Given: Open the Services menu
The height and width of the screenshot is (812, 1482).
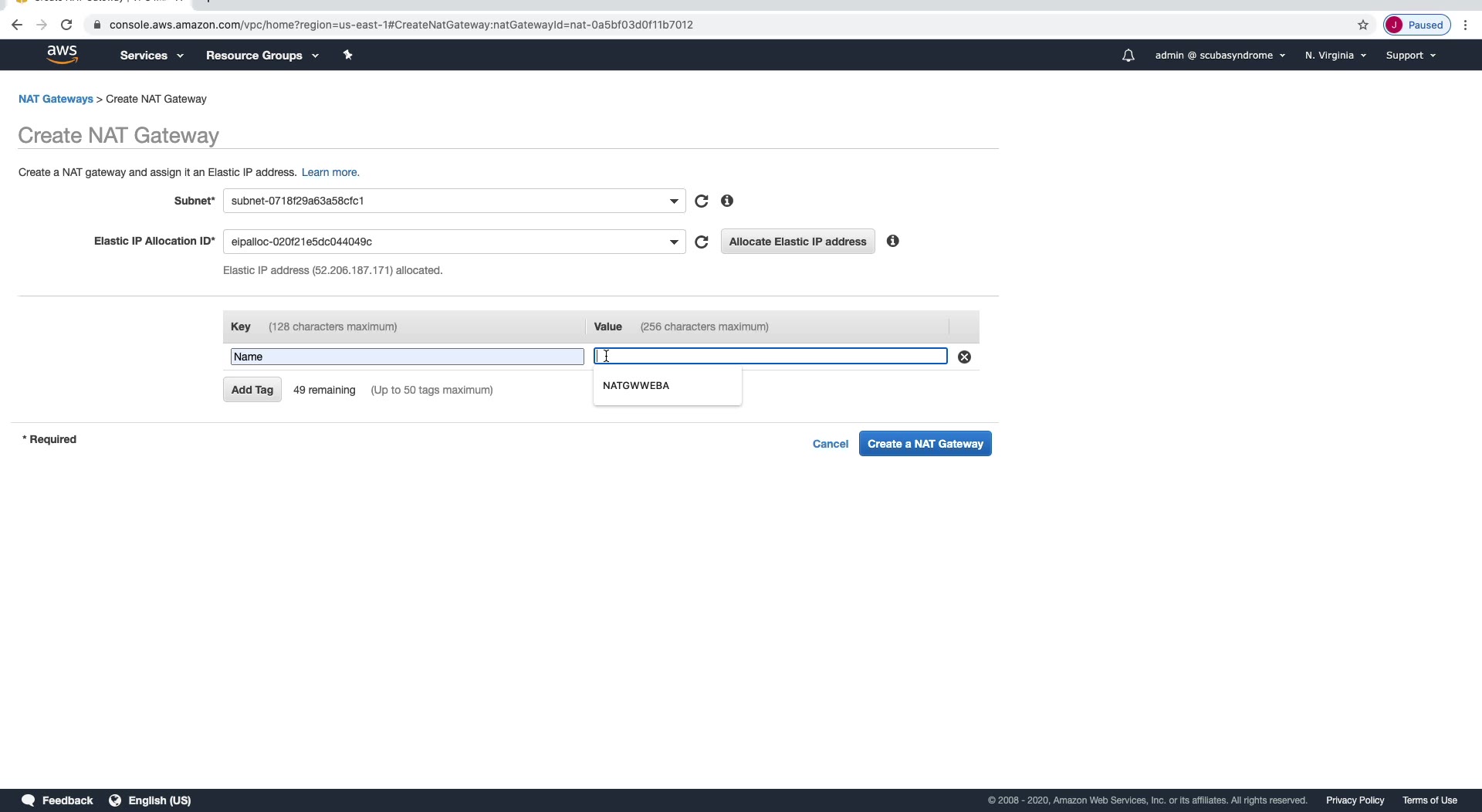Looking at the screenshot, I should coord(151,56).
